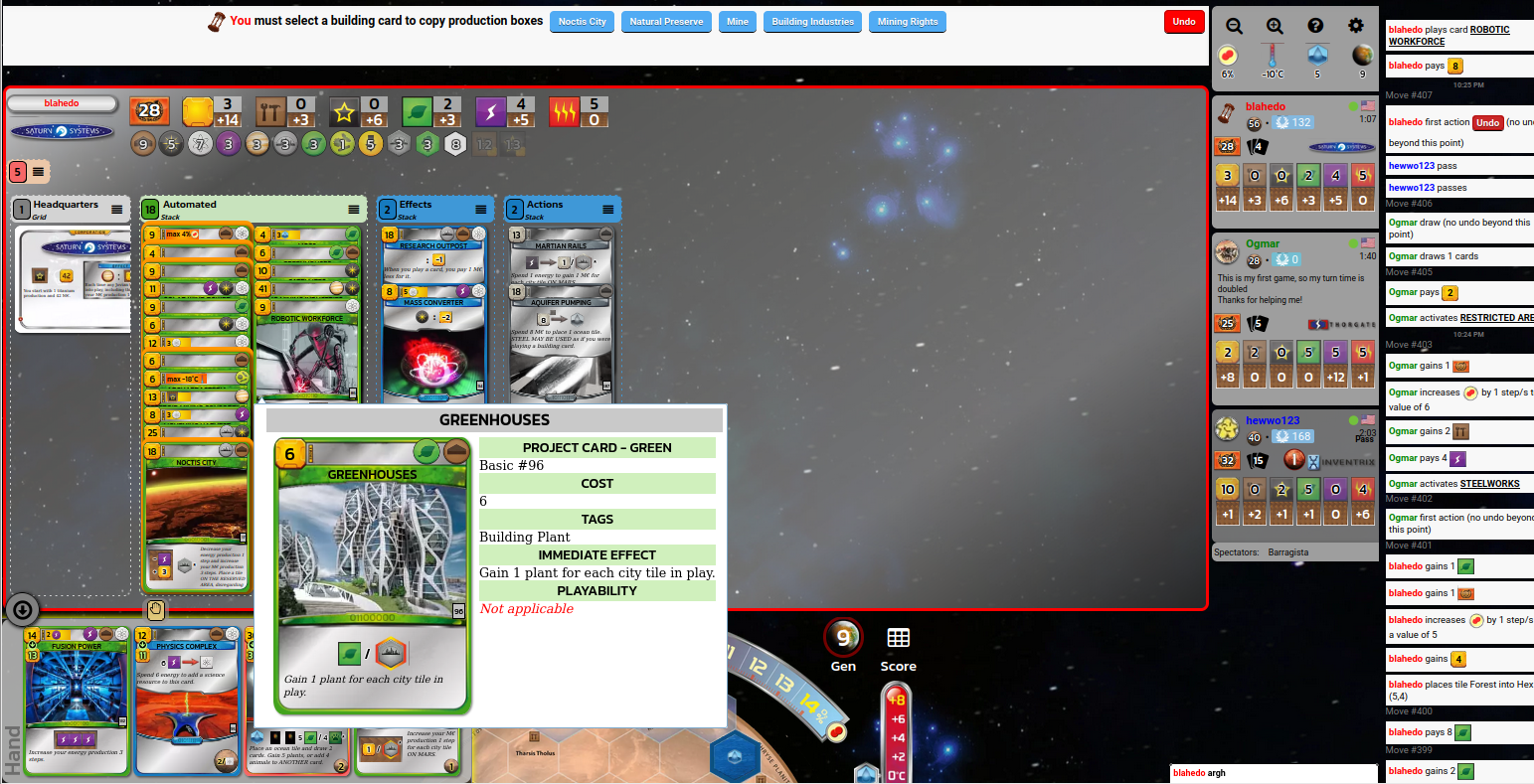
Task: Click the hand icon above cards
Action: click(x=156, y=609)
